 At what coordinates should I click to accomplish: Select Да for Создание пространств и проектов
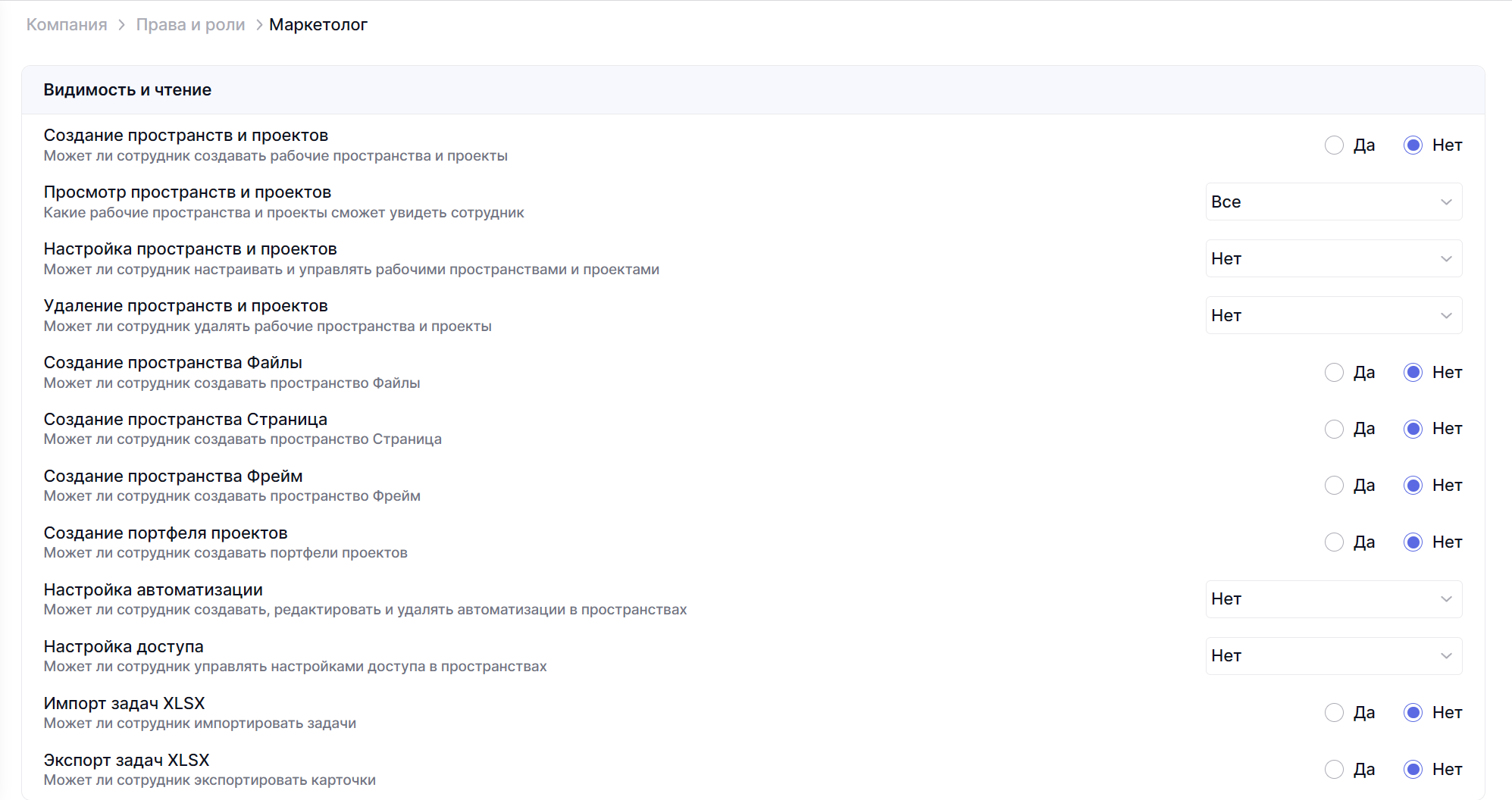pos(1334,145)
